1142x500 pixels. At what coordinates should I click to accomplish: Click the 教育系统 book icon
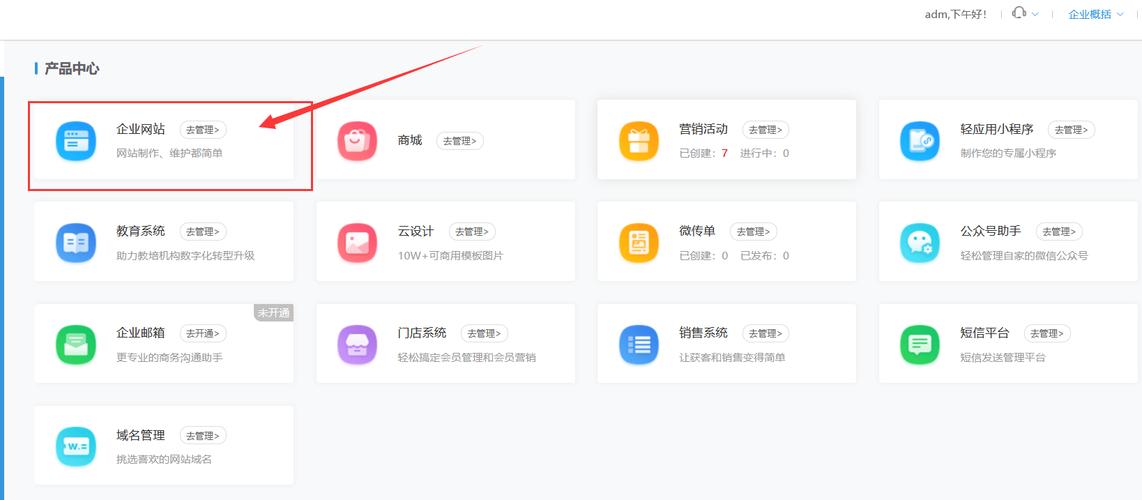[x=76, y=243]
